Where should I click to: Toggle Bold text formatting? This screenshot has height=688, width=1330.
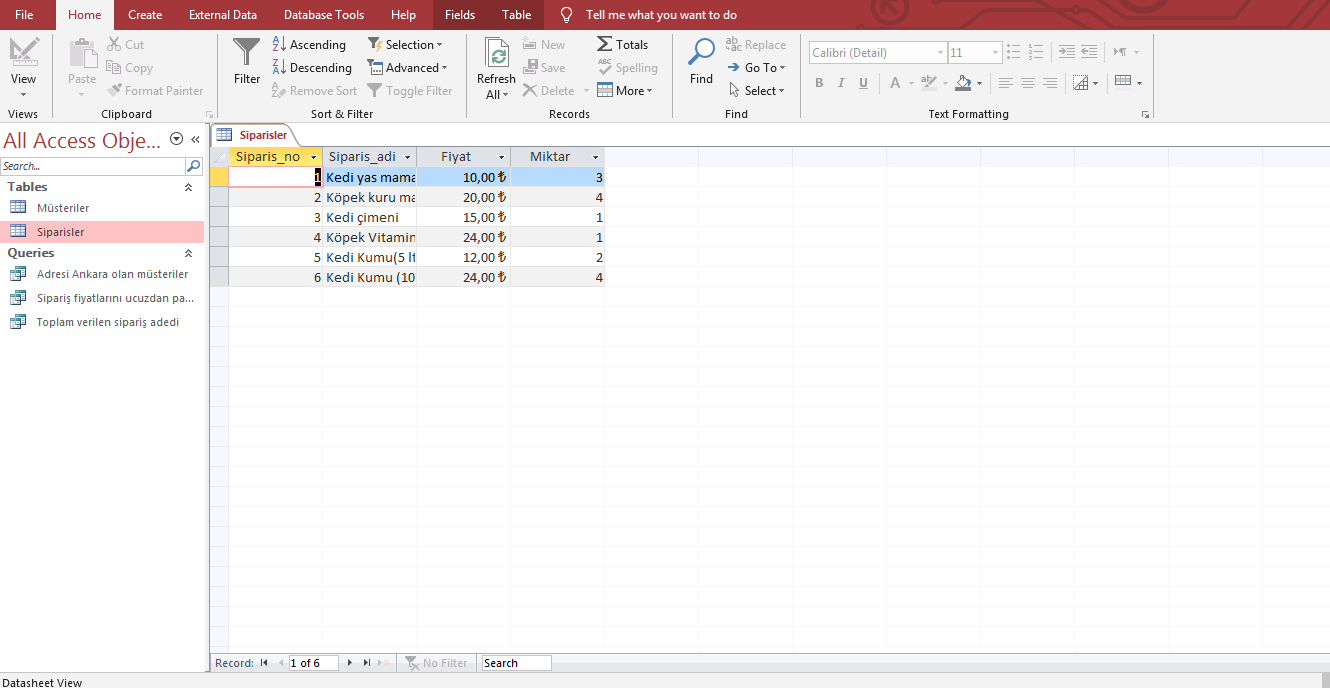click(x=819, y=83)
